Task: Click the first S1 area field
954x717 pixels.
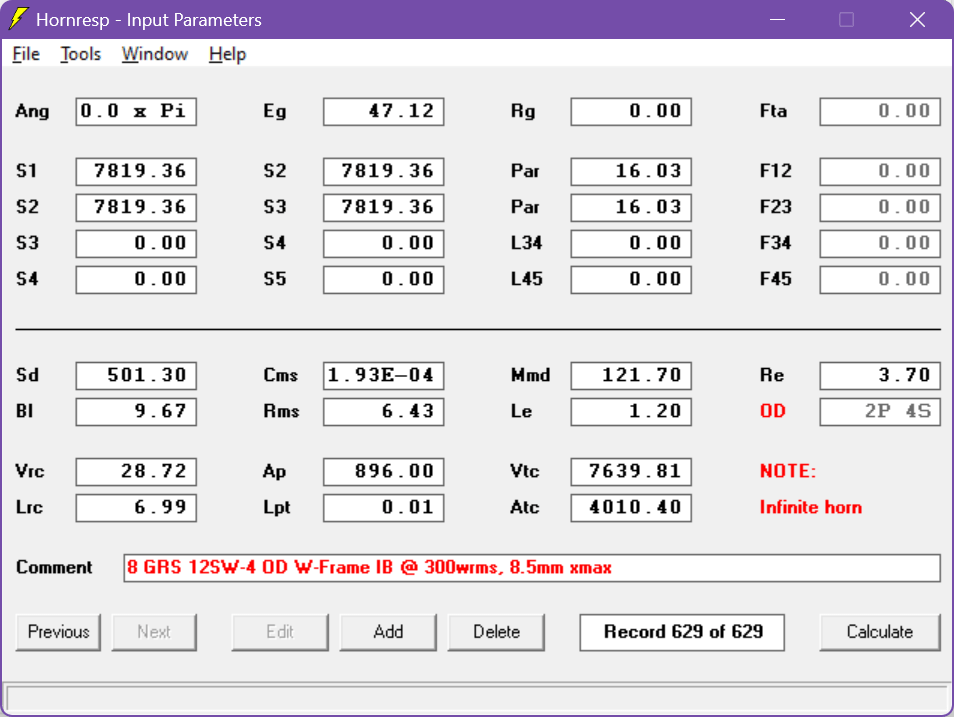Action: [136, 171]
